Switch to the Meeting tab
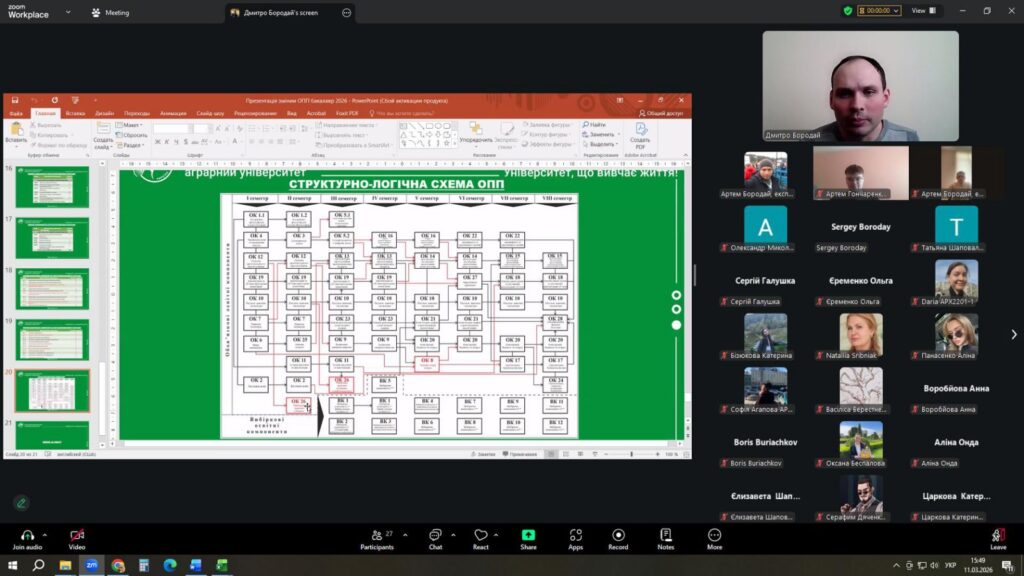Viewport: 1024px width, 576px height. tap(110, 13)
